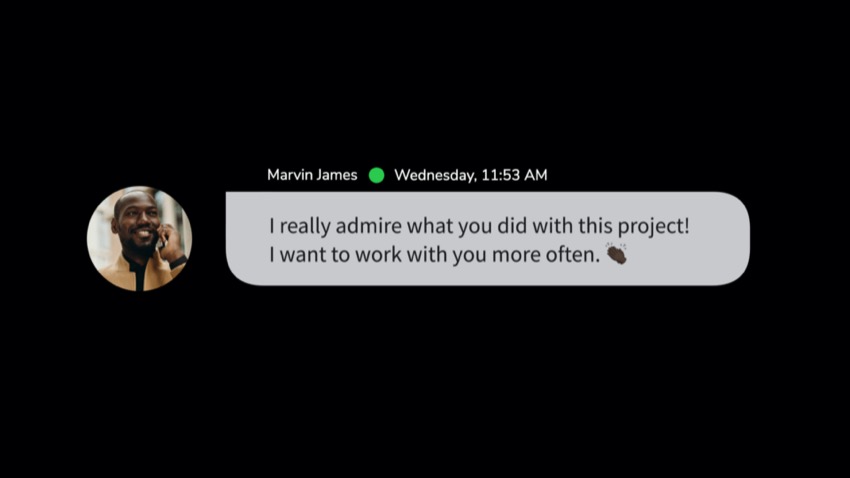Click the surname "James"

[337, 175]
